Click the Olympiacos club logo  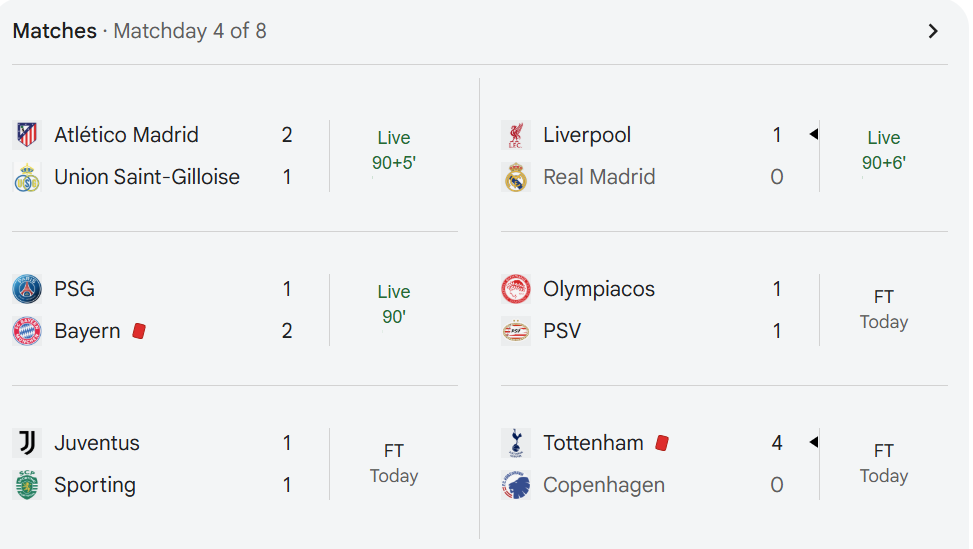coord(516,289)
